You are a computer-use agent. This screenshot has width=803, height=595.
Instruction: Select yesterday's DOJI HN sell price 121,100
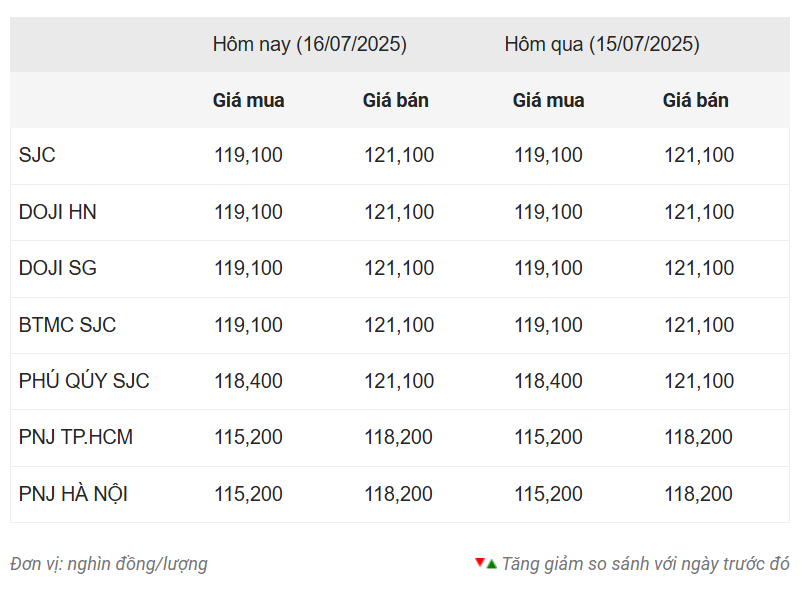click(x=699, y=212)
